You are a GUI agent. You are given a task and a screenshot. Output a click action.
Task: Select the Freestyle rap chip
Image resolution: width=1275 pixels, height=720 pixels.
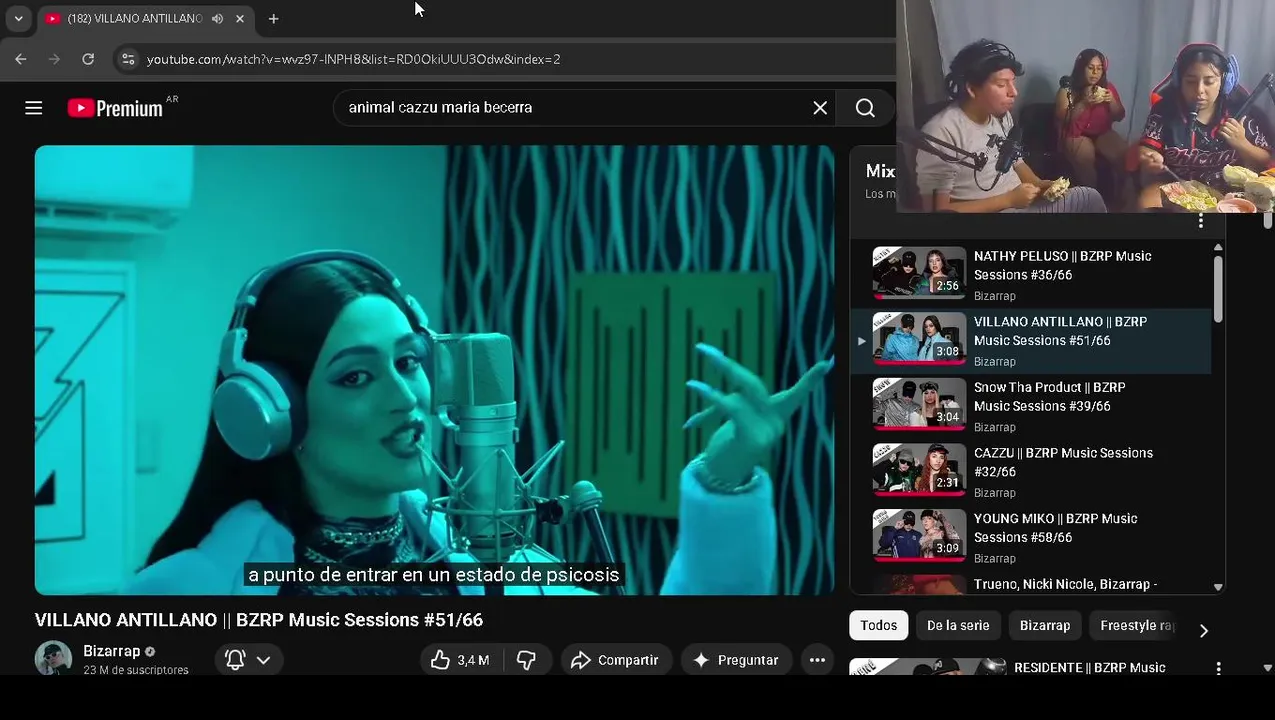pyautogui.click(x=1136, y=626)
